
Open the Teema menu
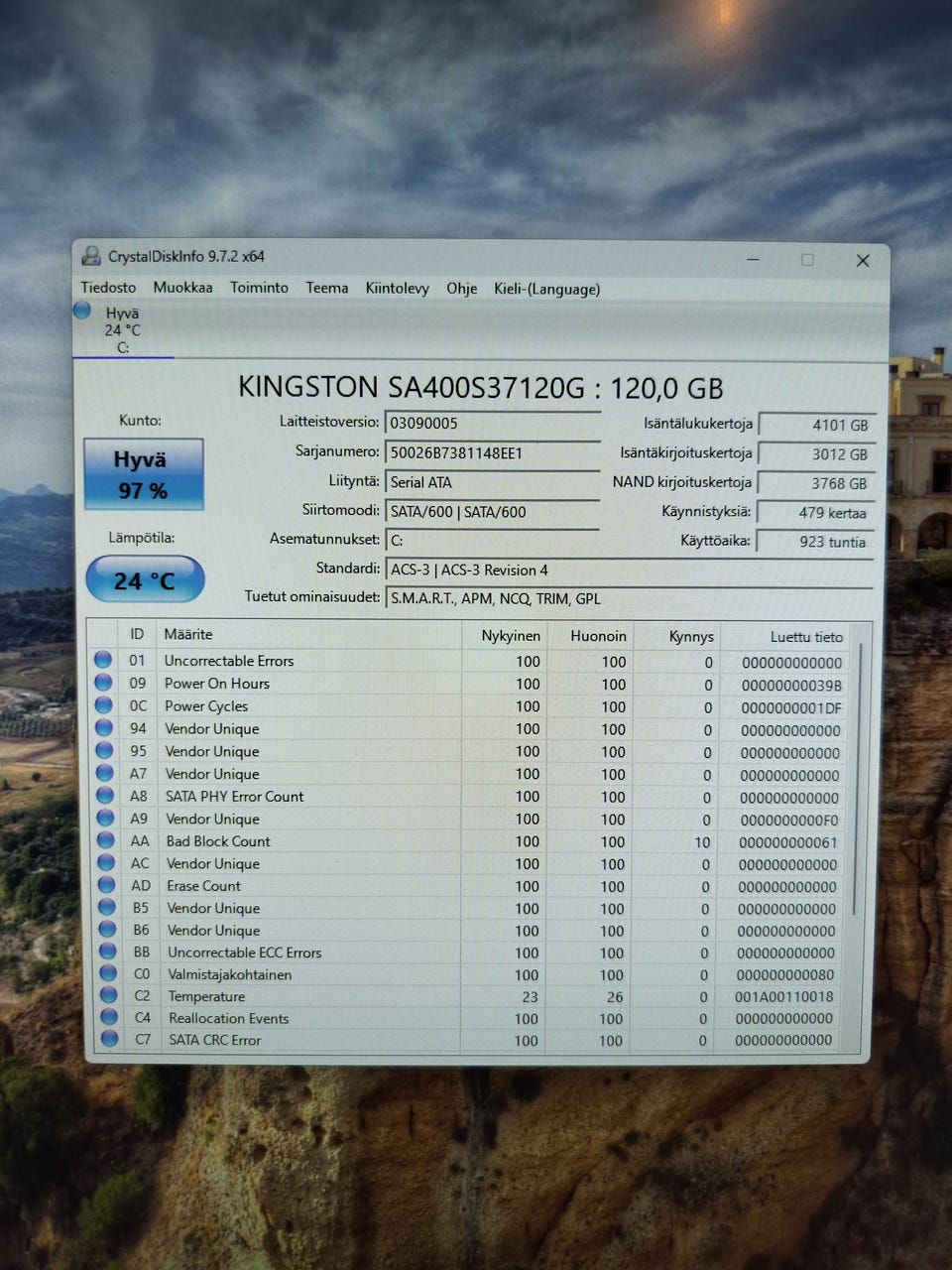click(327, 288)
